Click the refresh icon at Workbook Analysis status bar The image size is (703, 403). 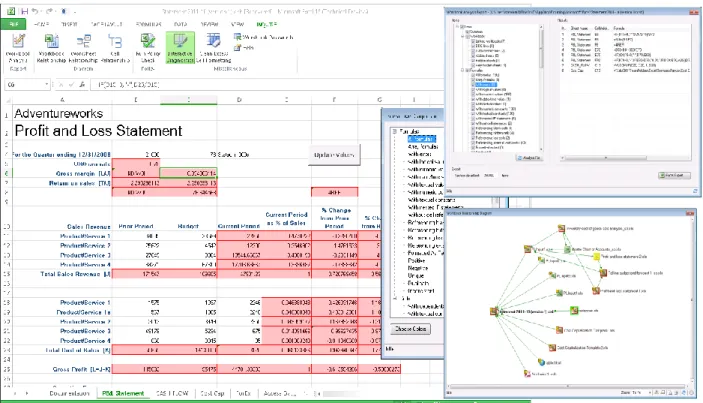pyautogui.click(x=695, y=191)
